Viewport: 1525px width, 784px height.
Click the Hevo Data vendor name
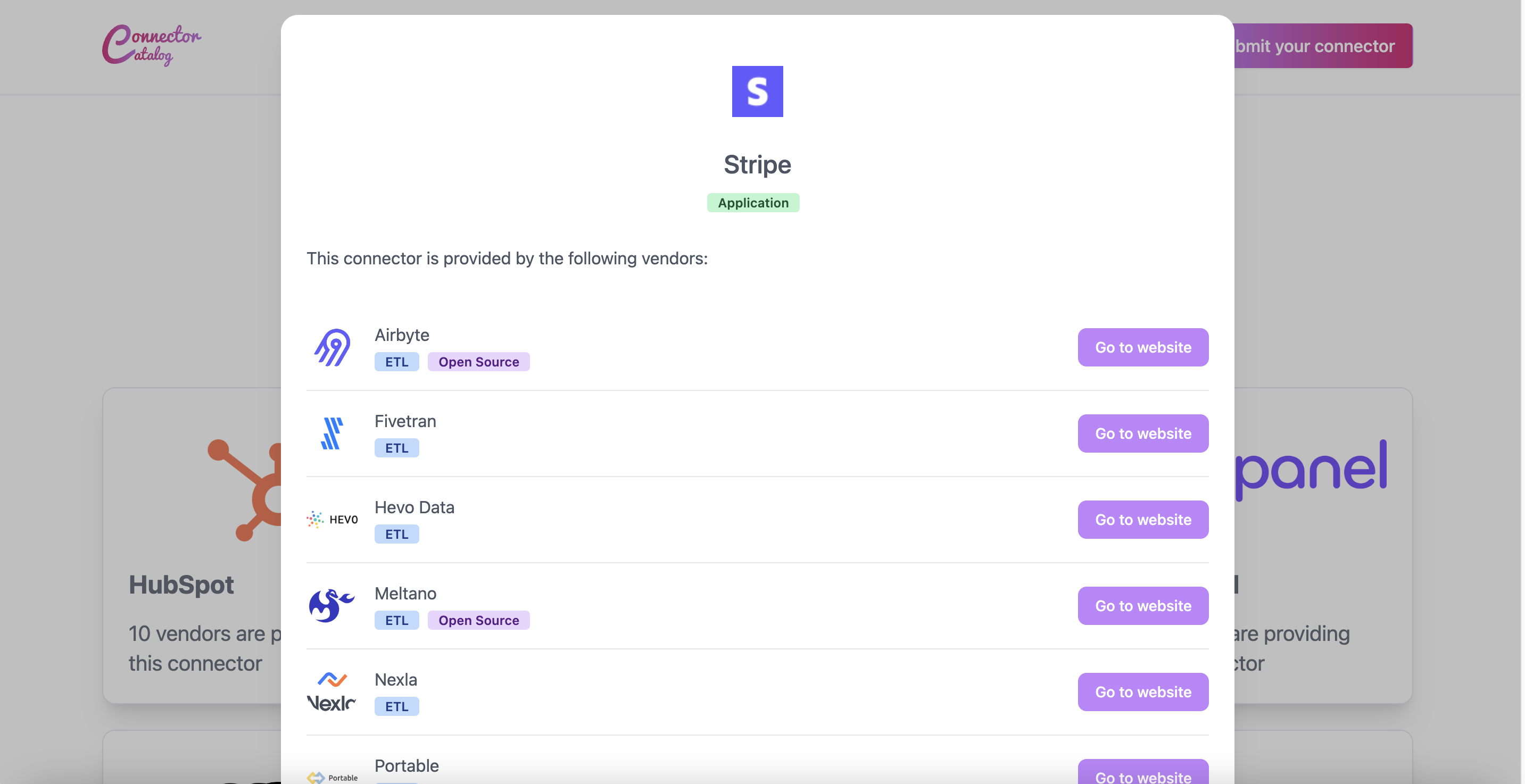point(415,507)
